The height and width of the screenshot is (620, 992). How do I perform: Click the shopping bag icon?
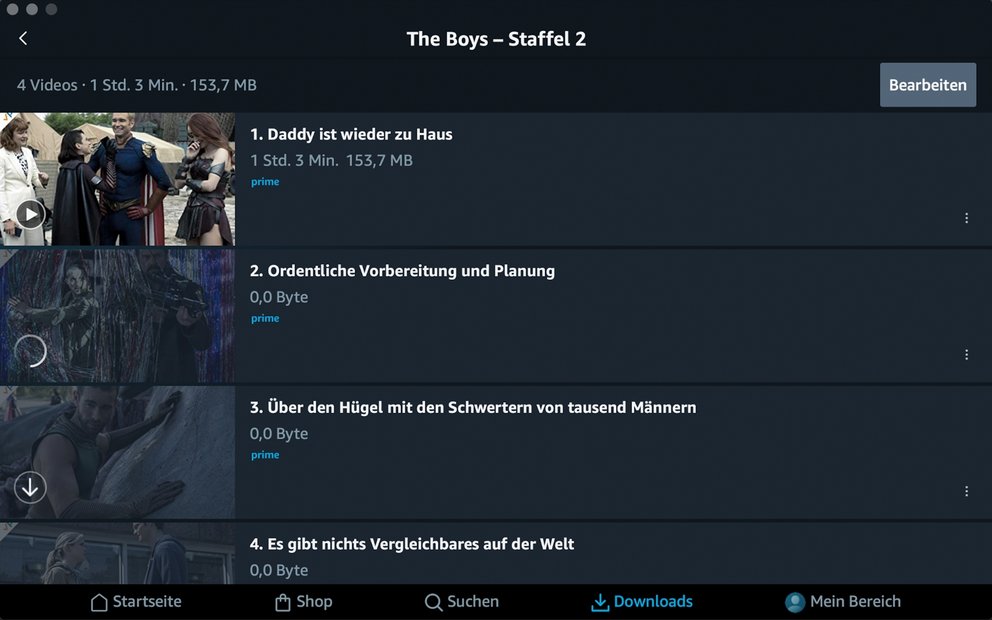283,602
